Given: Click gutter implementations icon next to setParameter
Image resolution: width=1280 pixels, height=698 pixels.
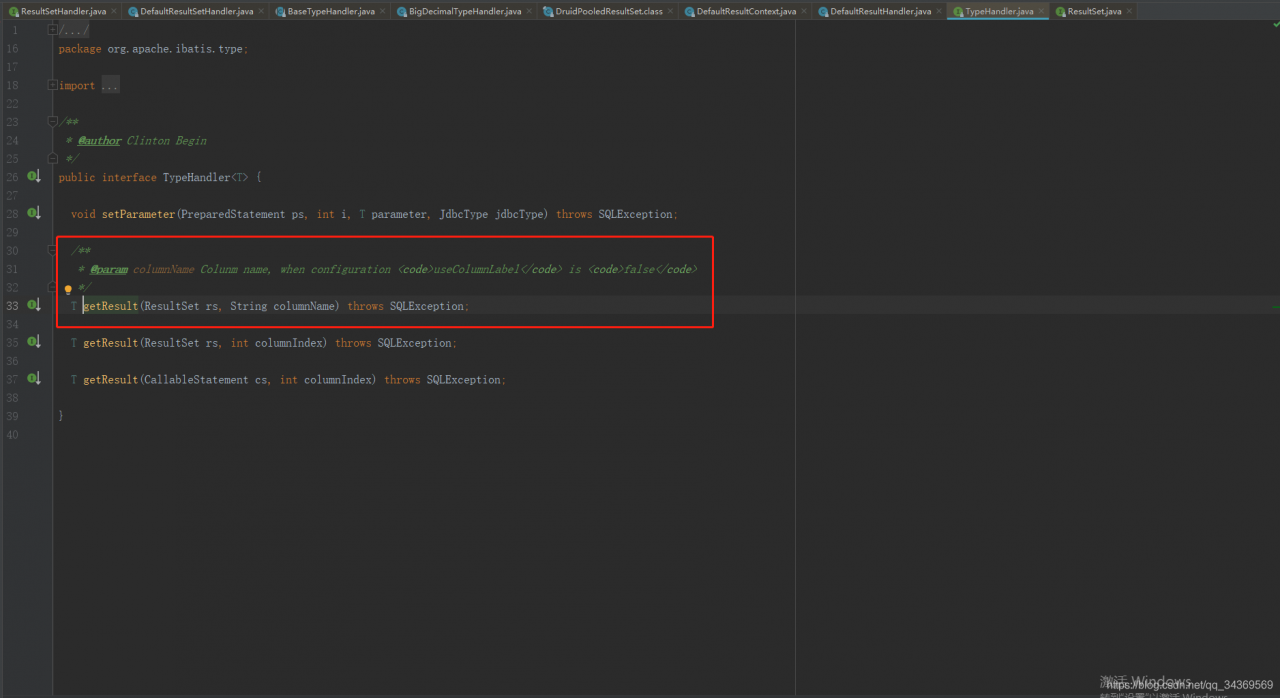Looking at the screenshot, I should tap(33, 213).
